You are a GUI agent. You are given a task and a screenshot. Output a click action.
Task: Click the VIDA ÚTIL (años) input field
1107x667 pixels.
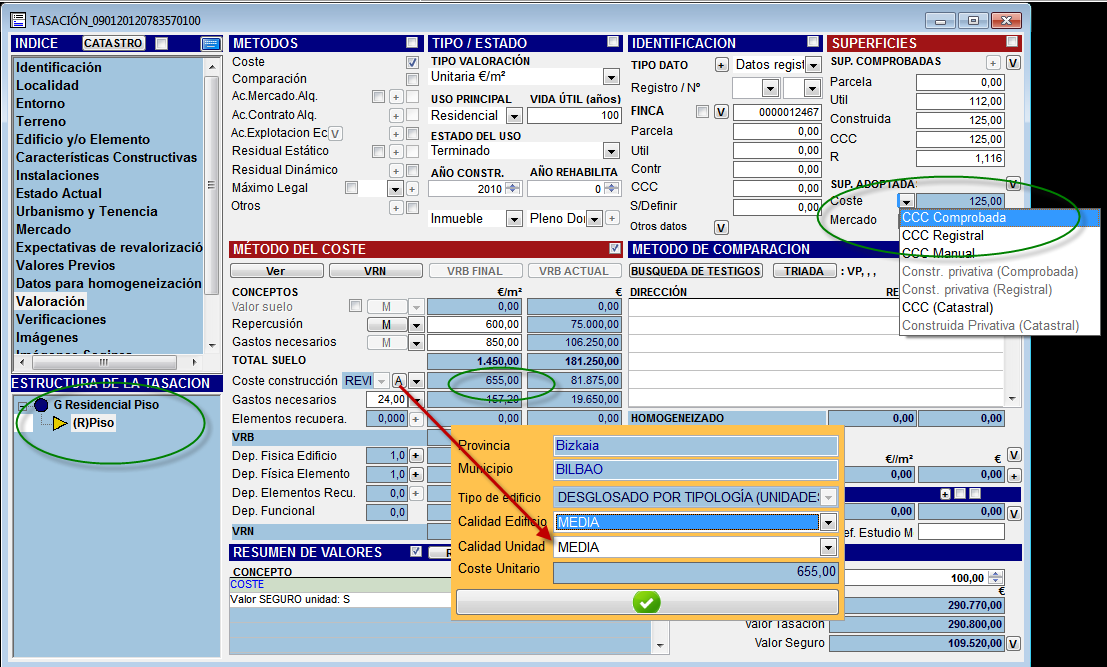(x=574, y=116)
